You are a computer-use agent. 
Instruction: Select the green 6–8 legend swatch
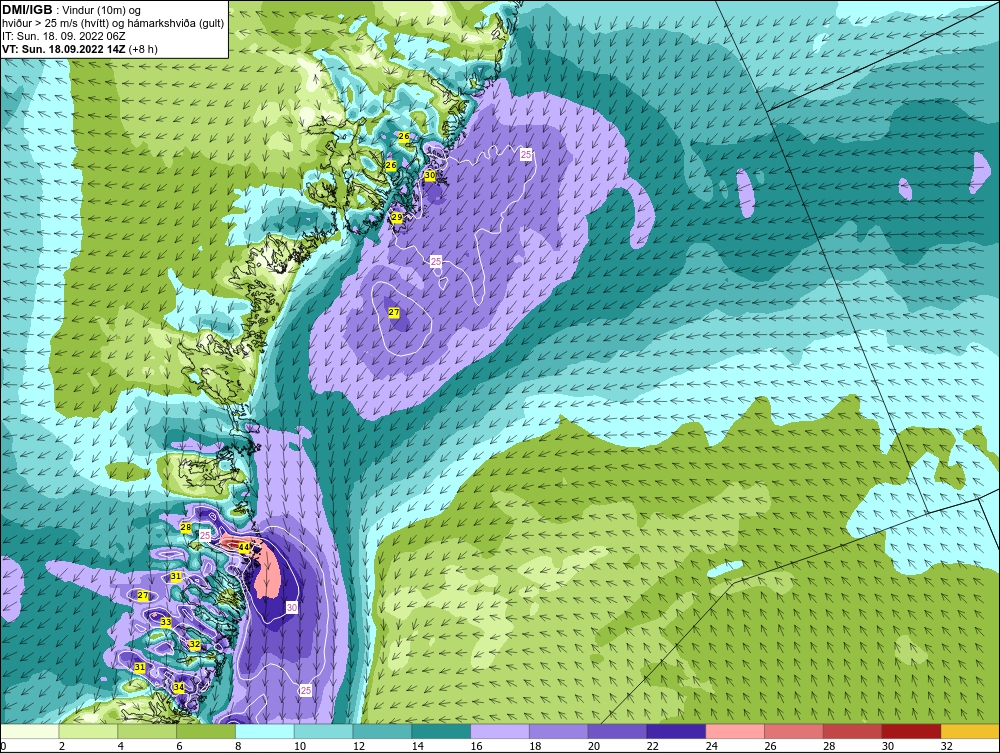[x=206, y=731]
